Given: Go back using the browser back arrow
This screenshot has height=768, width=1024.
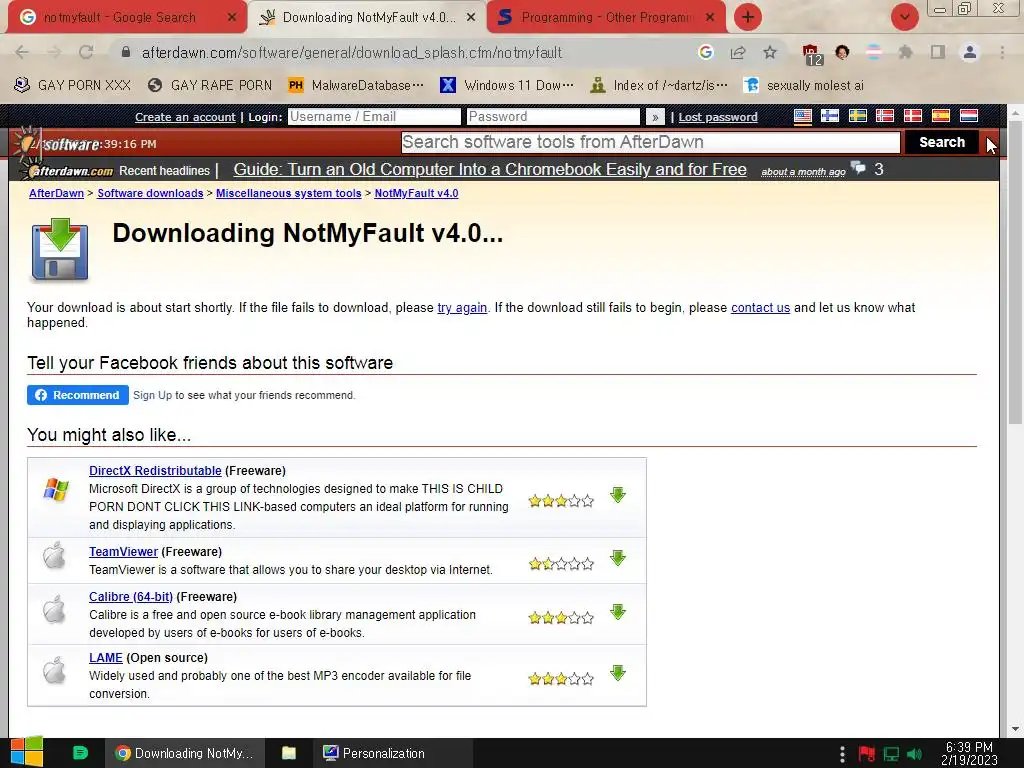Looking at the screenshot, I should [22, 52].
